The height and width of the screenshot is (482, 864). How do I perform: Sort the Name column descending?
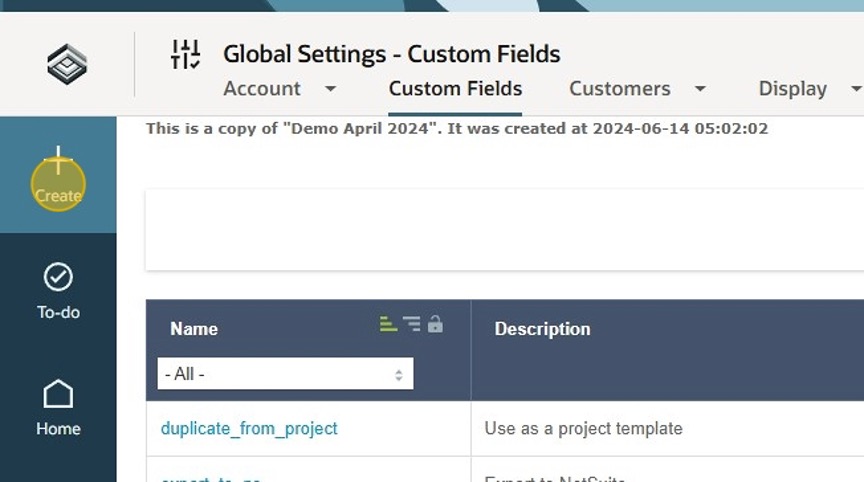tap(412, 324)
